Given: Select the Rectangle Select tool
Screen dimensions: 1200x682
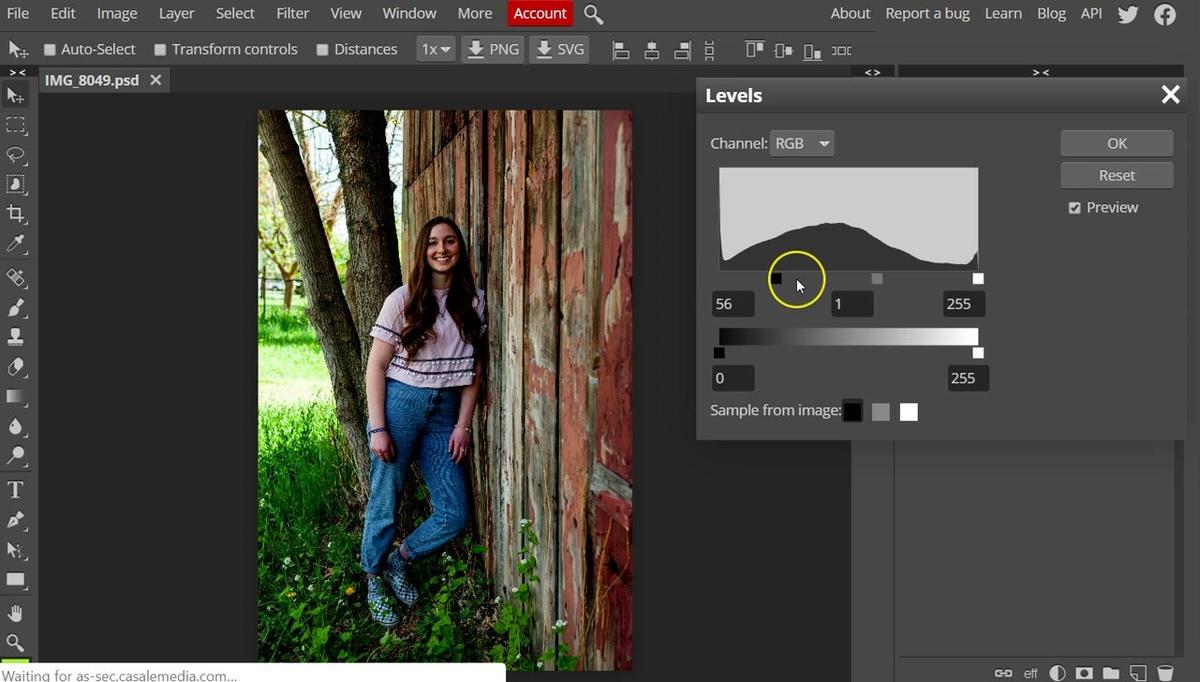Looking at the screenshot, I should coord(16,125).
